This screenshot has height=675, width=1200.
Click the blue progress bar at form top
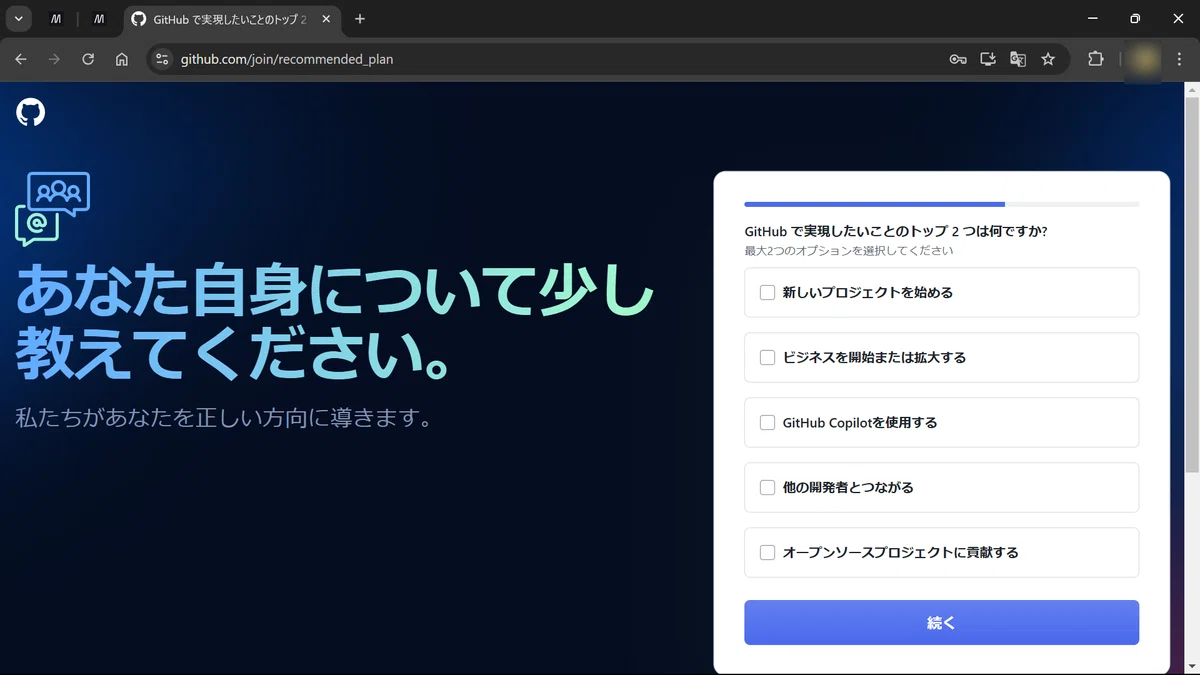click(x=875, y=204)
